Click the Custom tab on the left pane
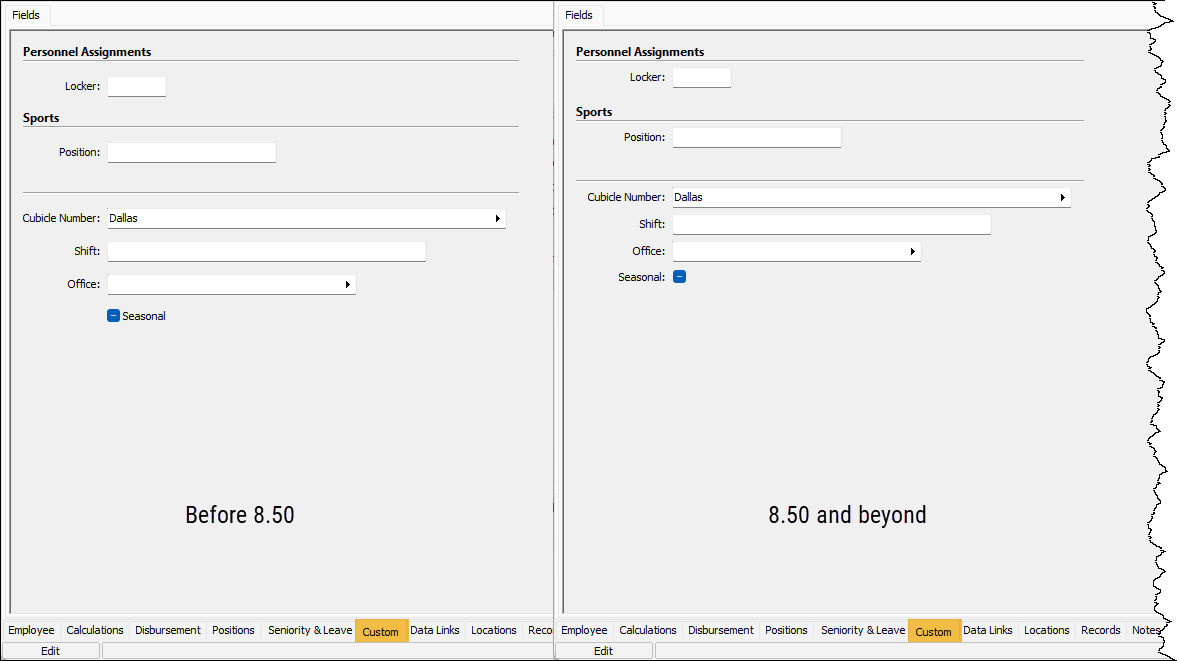 coord(381,630)
